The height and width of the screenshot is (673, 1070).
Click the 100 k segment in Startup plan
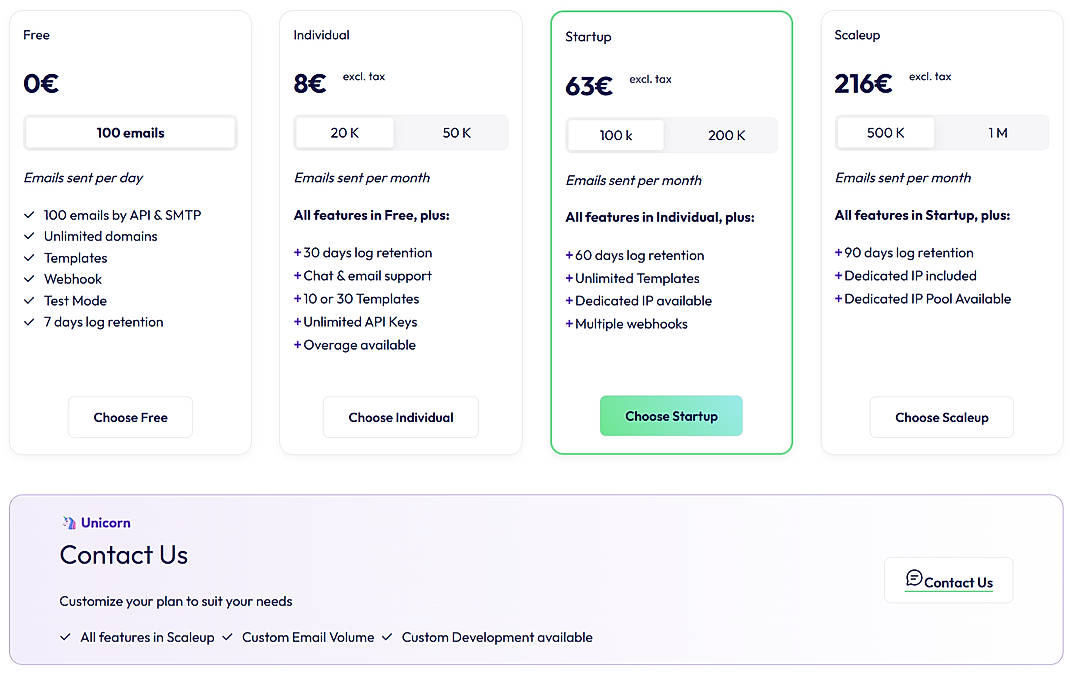(615, 133)
